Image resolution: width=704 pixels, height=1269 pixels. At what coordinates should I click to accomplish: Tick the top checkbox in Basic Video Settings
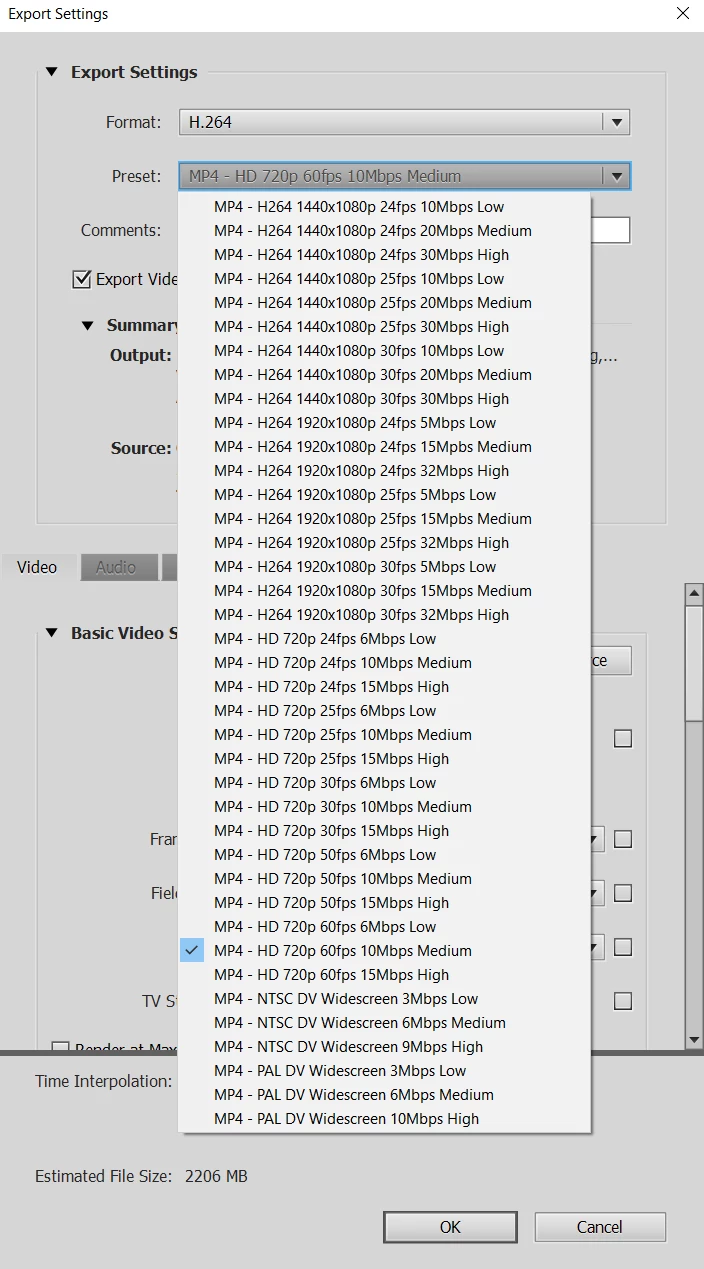pyautogui.click(x=623, y=739)
